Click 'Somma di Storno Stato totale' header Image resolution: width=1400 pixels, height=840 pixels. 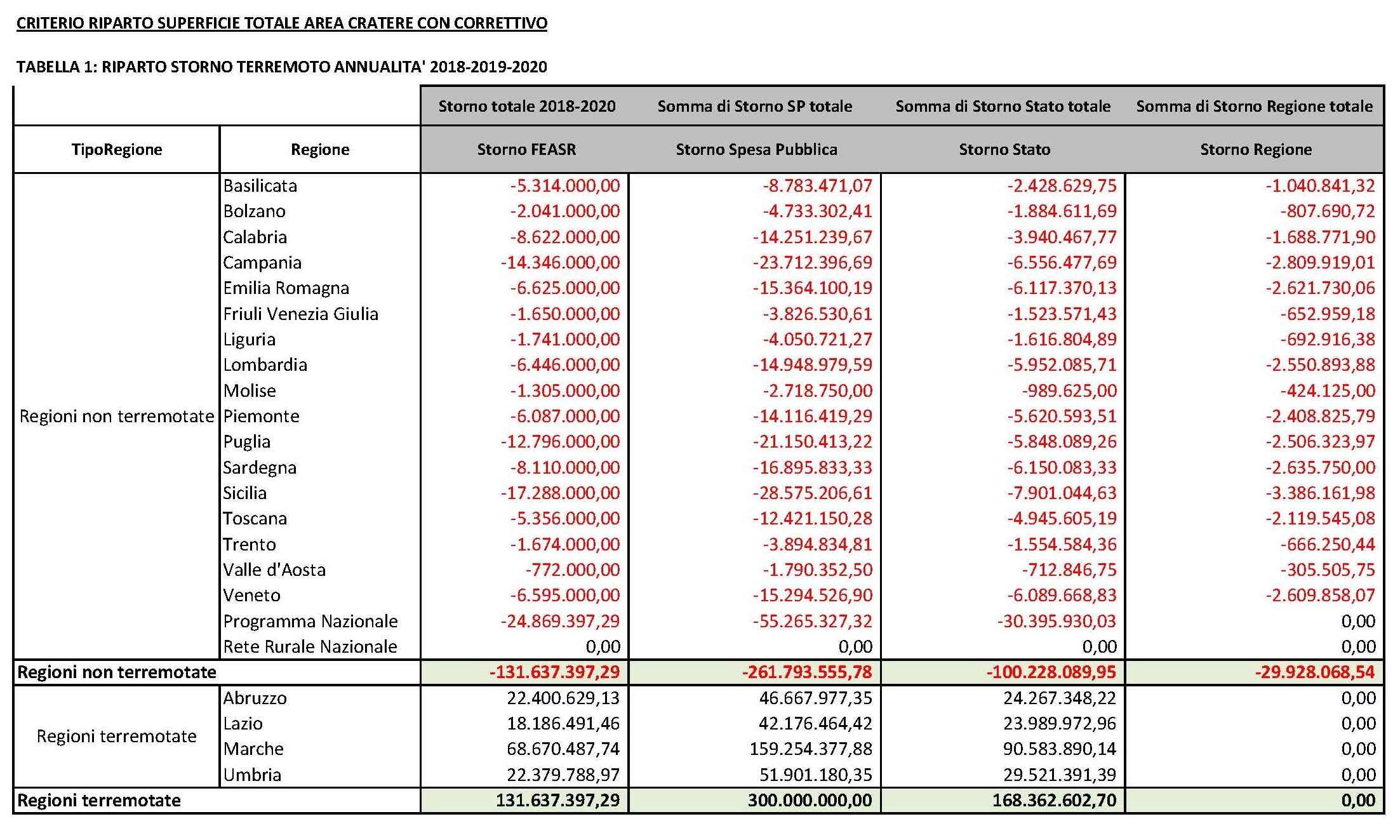1003,107
